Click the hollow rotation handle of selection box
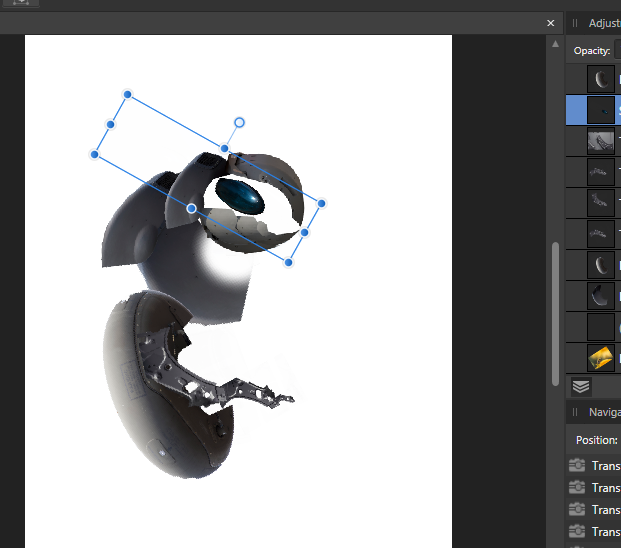The width and height of the screenshot is (621, 548). (239, 123)
